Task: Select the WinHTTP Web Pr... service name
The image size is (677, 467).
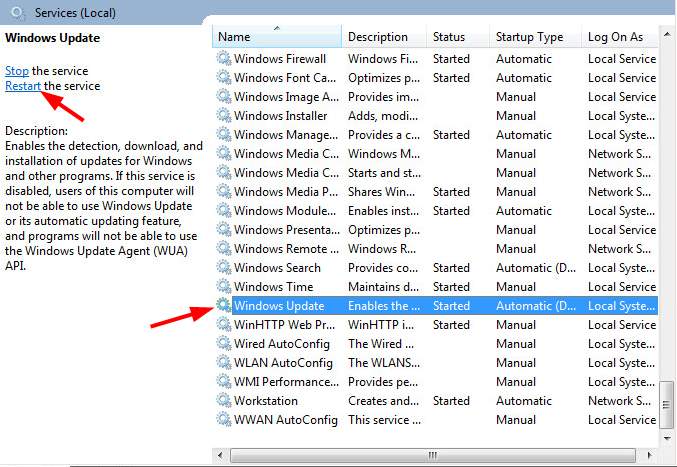Action: pos(284,325)
